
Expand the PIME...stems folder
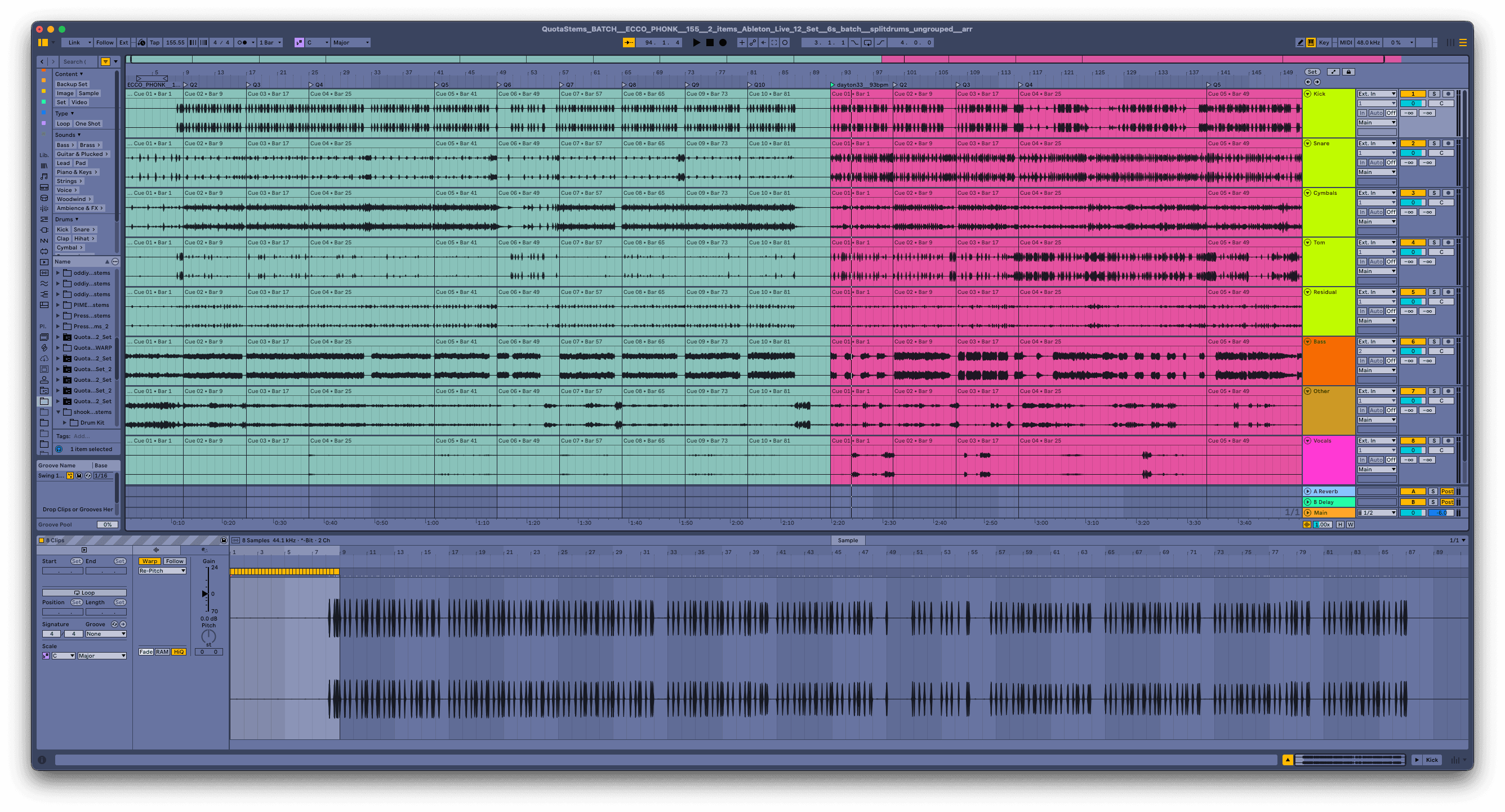point(58,305)
